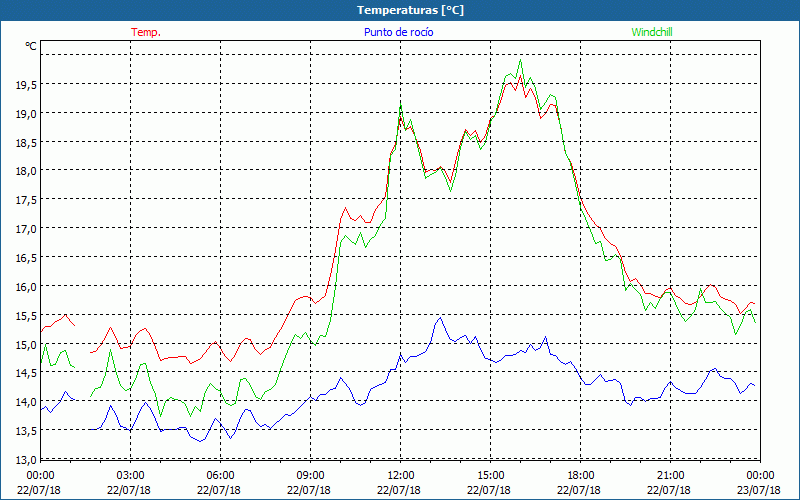Screen dimensions: 800x500
Task: Click the 15,5 y-axis value
Action: 26,316
